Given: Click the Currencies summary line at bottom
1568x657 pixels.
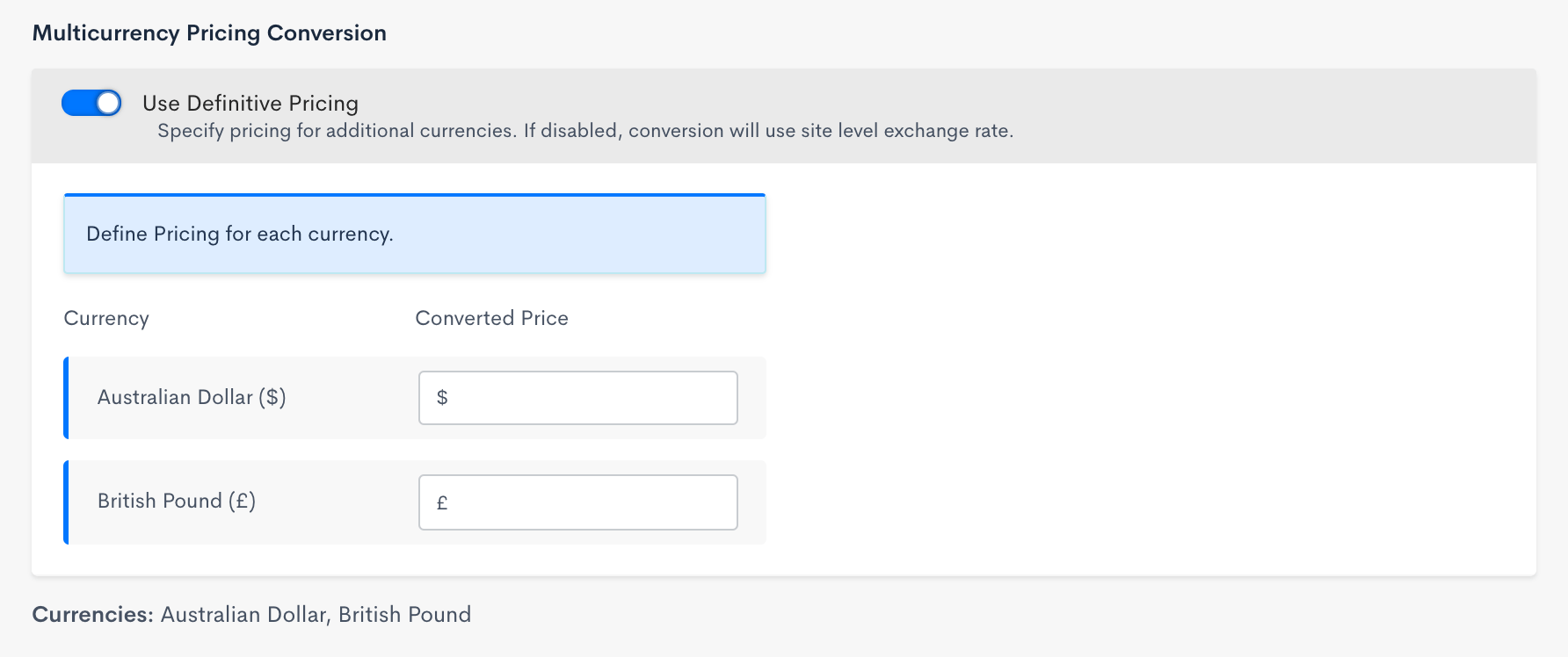Looking at the screenshot, I should (x=251, y=614).
